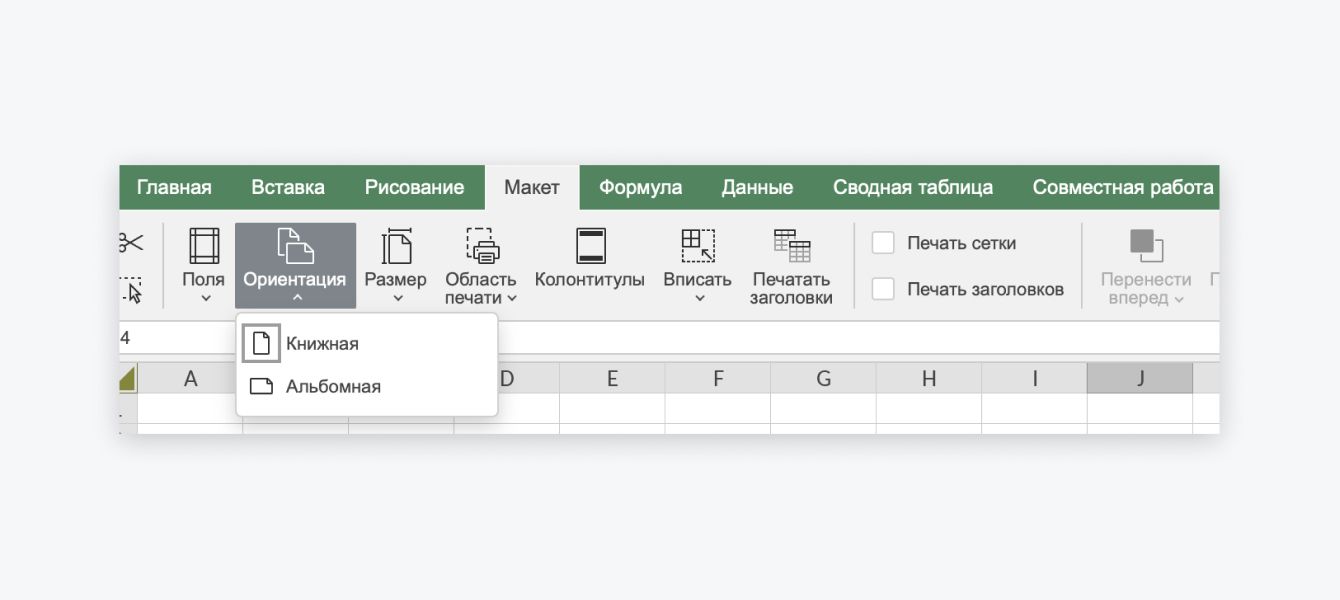This screenshot has width=1340, height=600.
Task: Select column header G
Action: pyautogui.click(x=823, y=379)
